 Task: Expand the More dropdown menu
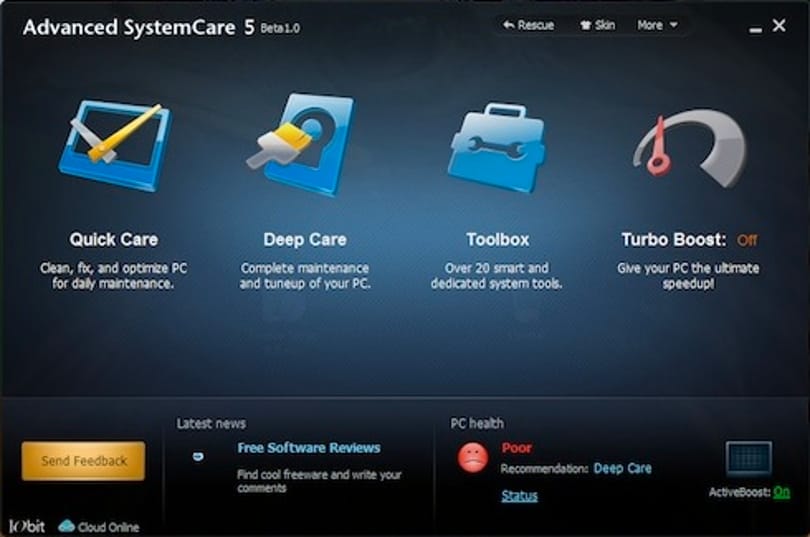pos(657,25)
